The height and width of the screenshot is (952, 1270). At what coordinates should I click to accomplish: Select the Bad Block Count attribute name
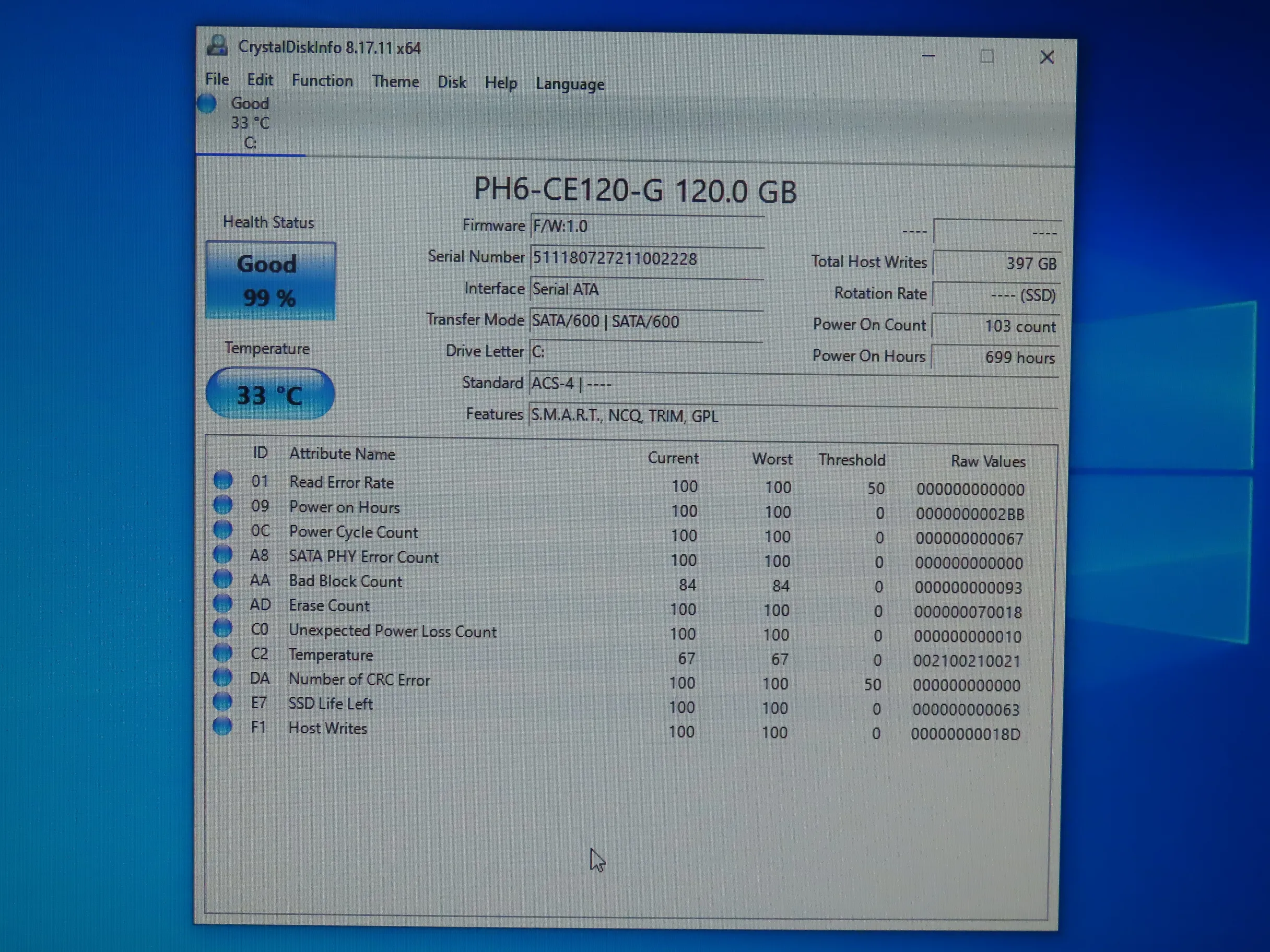click(x=346, y=581)
